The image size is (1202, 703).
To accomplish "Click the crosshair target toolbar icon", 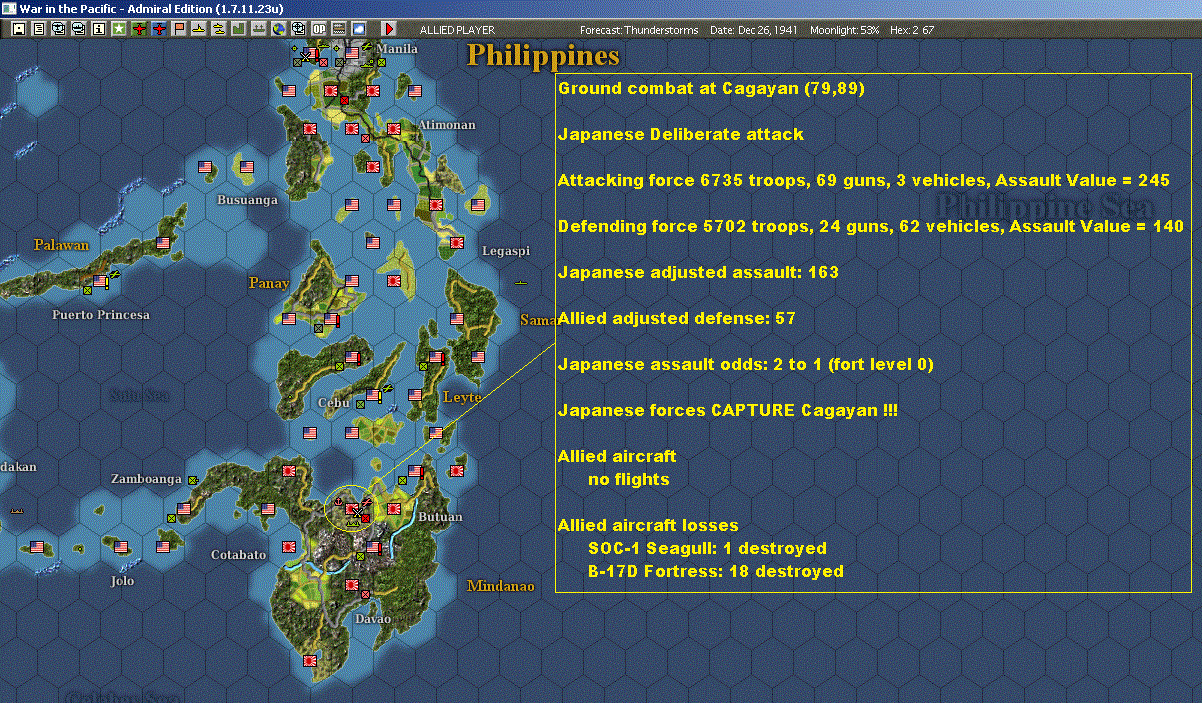I will (297, 30).
